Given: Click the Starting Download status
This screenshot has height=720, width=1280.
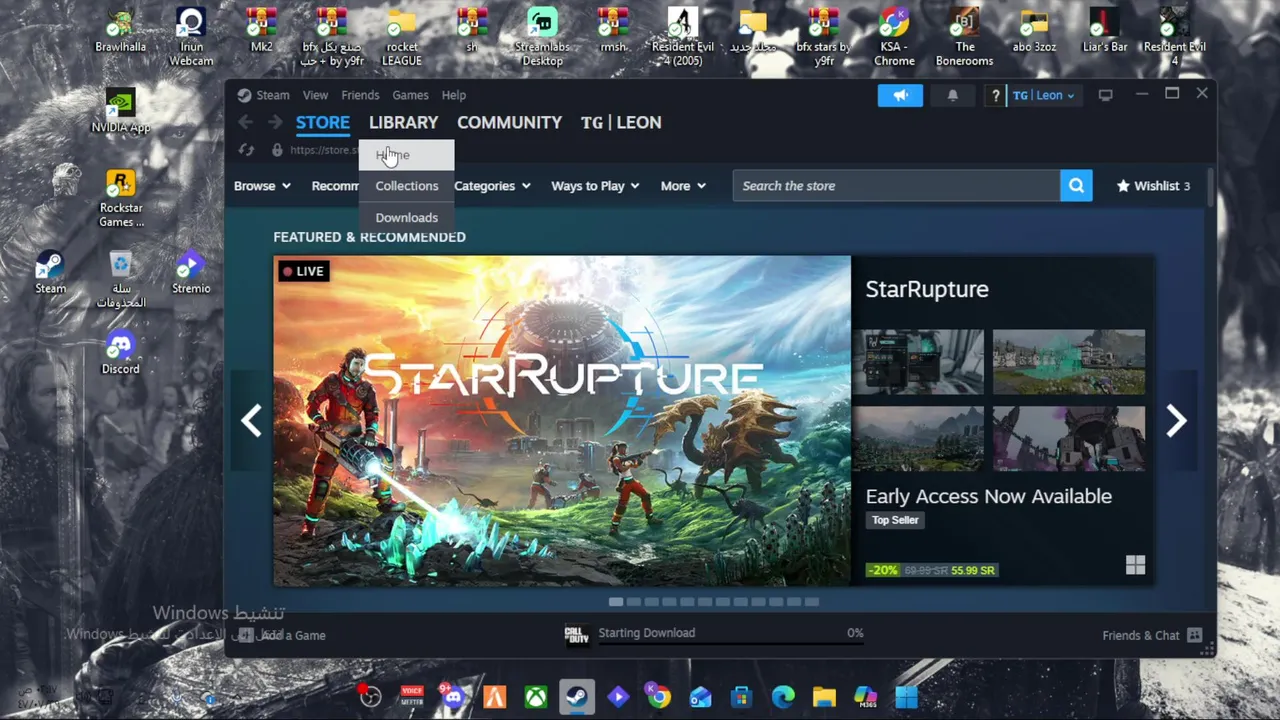Looking at the screenshot, I should point(646,633).
